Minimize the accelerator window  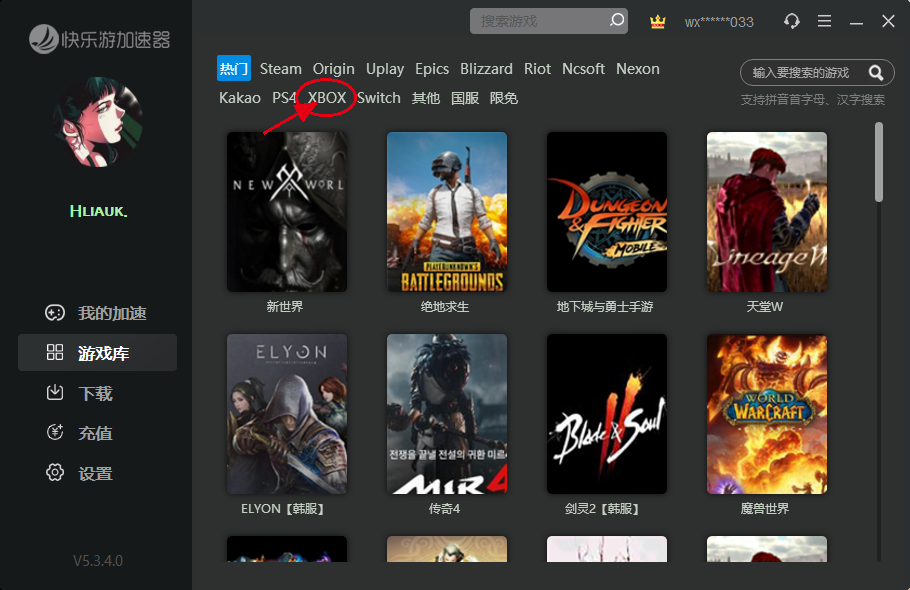coord(856,22)
